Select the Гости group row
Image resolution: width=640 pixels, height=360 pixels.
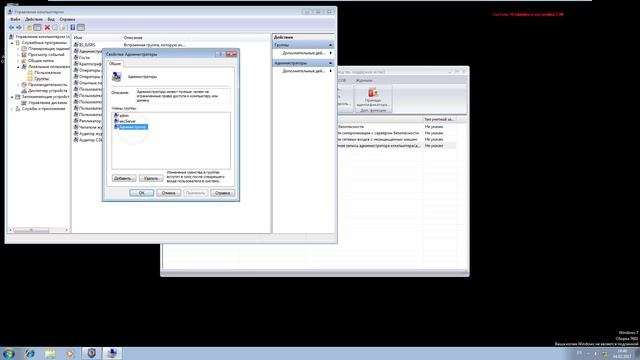pos(85,58)
